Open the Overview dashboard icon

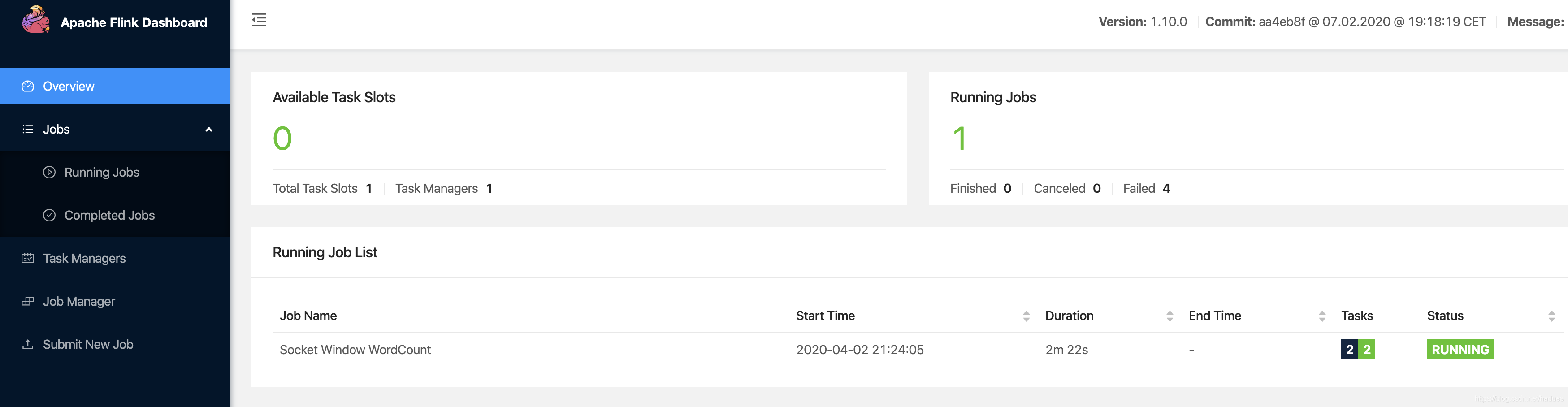click(28, 86)
